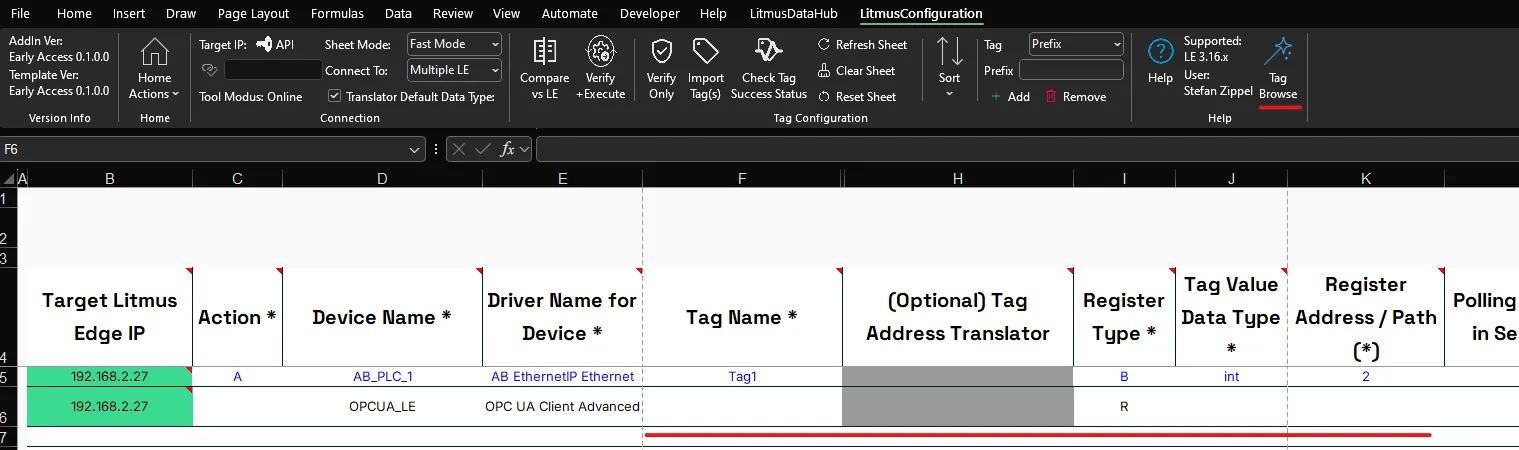Image resolution: width=1519 pixels, height=450 pixels.
Task: Expand the formula bar functions arrow
Action: [x=524, y=149]
